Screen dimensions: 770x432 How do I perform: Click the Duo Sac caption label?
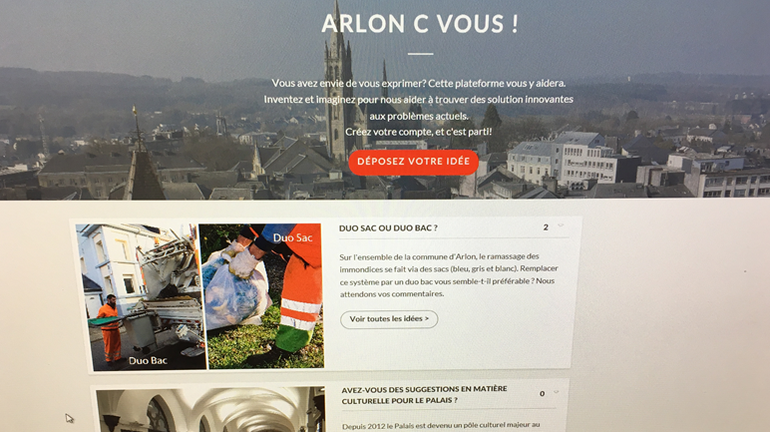click(x=293, y=238)
